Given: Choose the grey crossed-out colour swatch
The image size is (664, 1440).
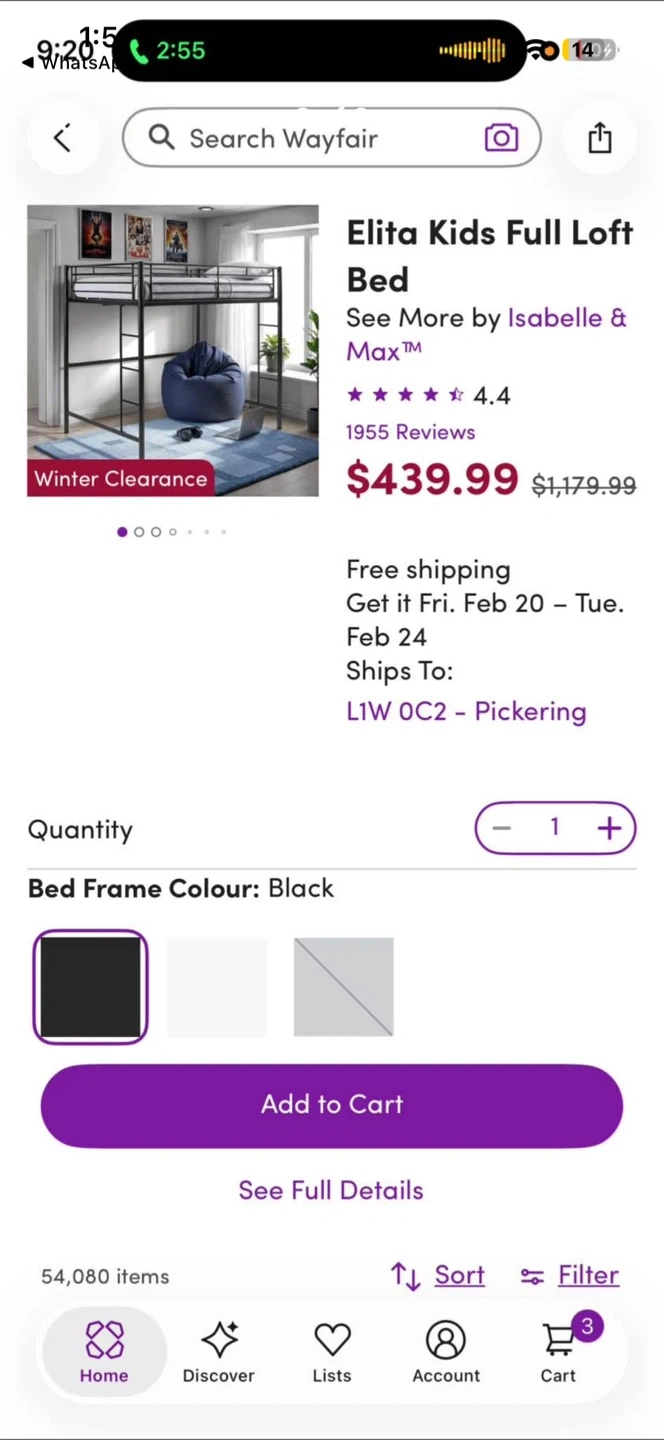Looking at the screenshot, I should 343,987.
